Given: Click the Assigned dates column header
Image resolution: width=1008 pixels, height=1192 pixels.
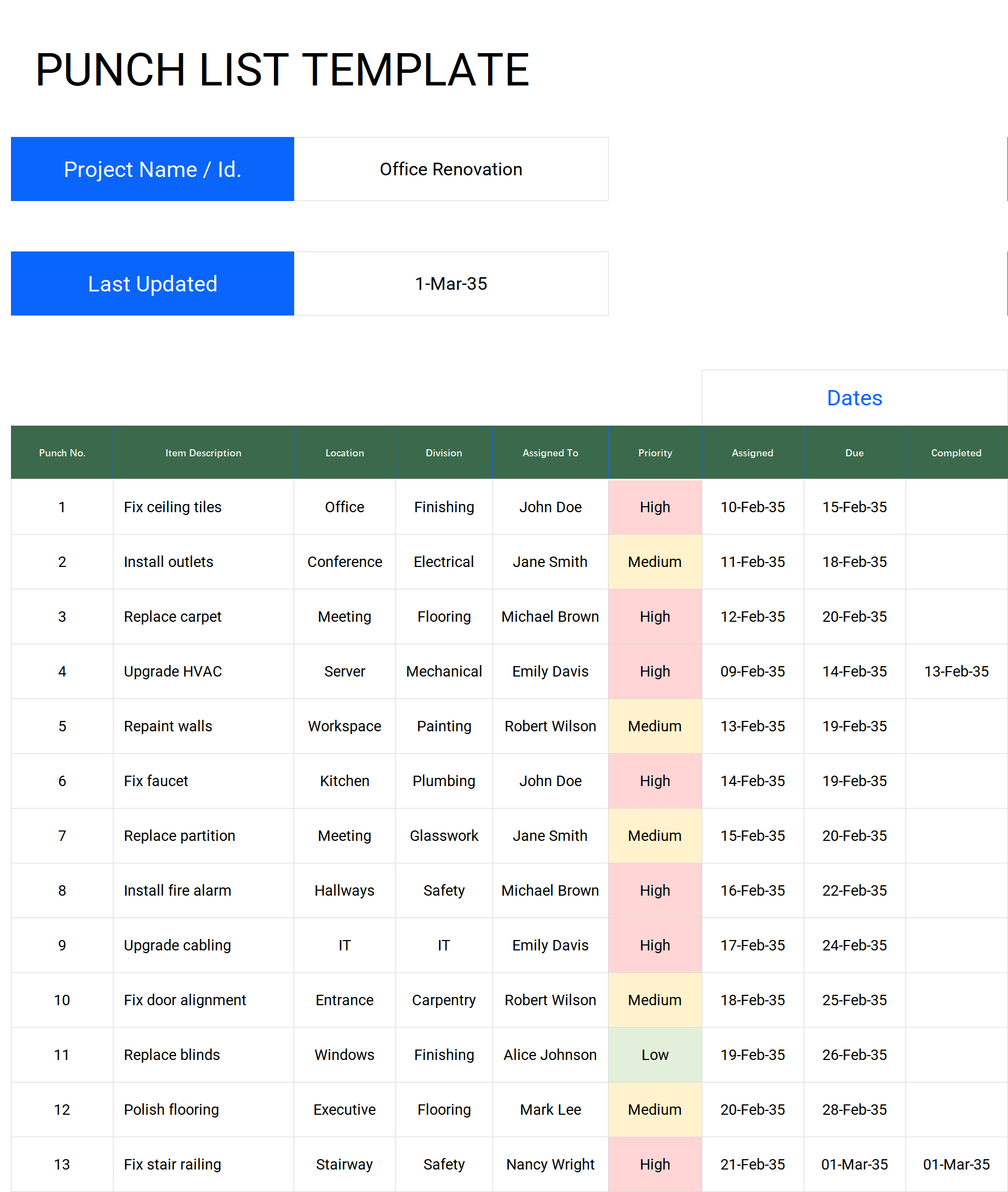Looking at the screenshot, I should (753, 452).
